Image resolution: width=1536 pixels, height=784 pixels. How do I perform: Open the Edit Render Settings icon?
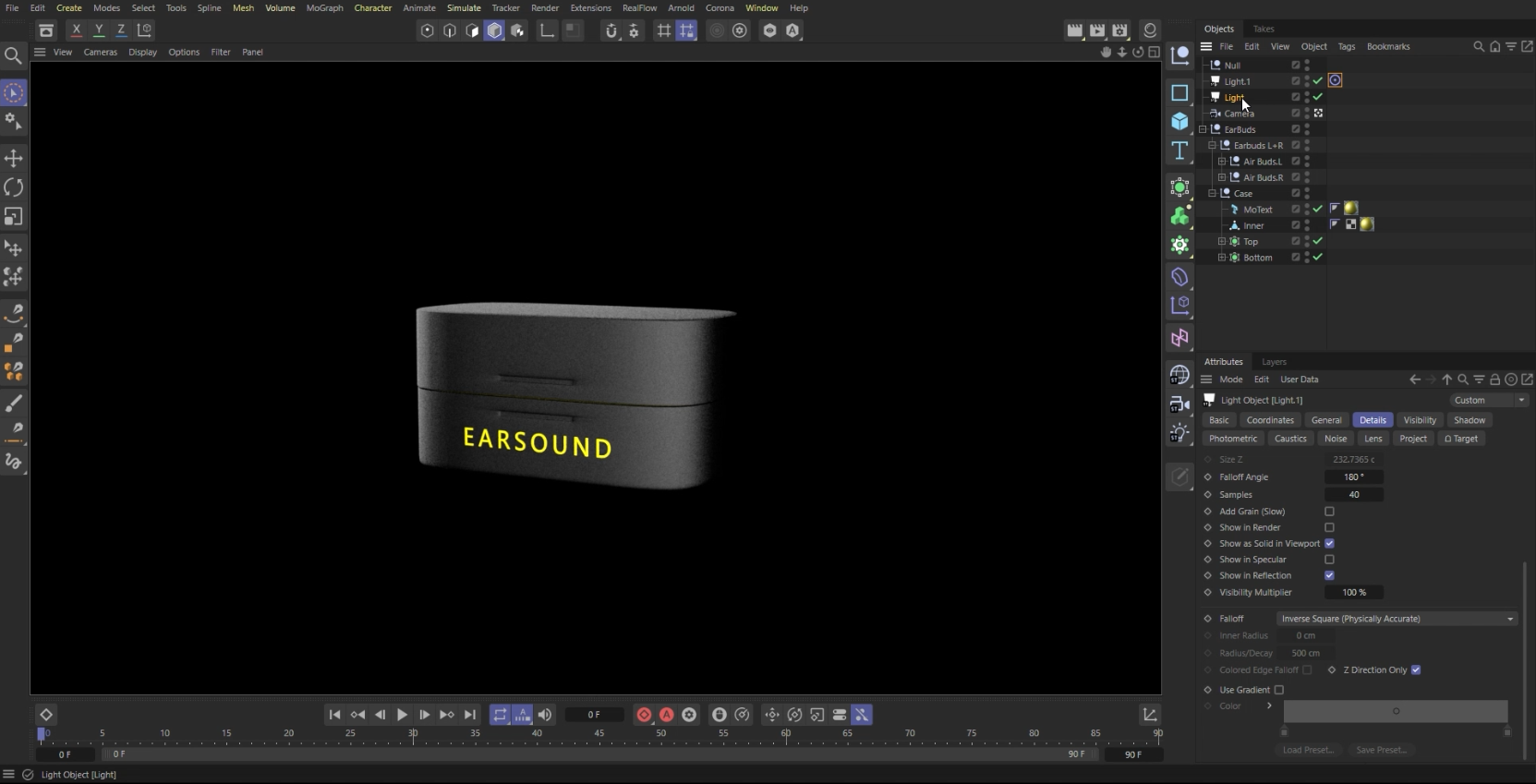(x=1119, y=30)
